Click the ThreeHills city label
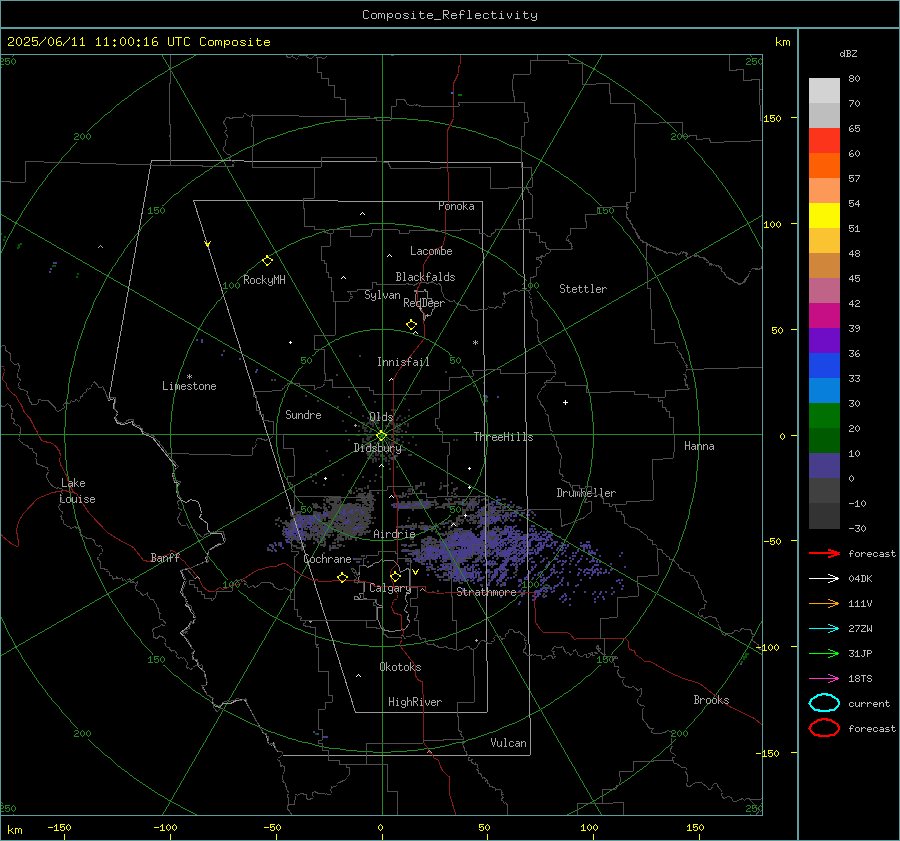This screenshot has width=900, height=841. [503, 437]
